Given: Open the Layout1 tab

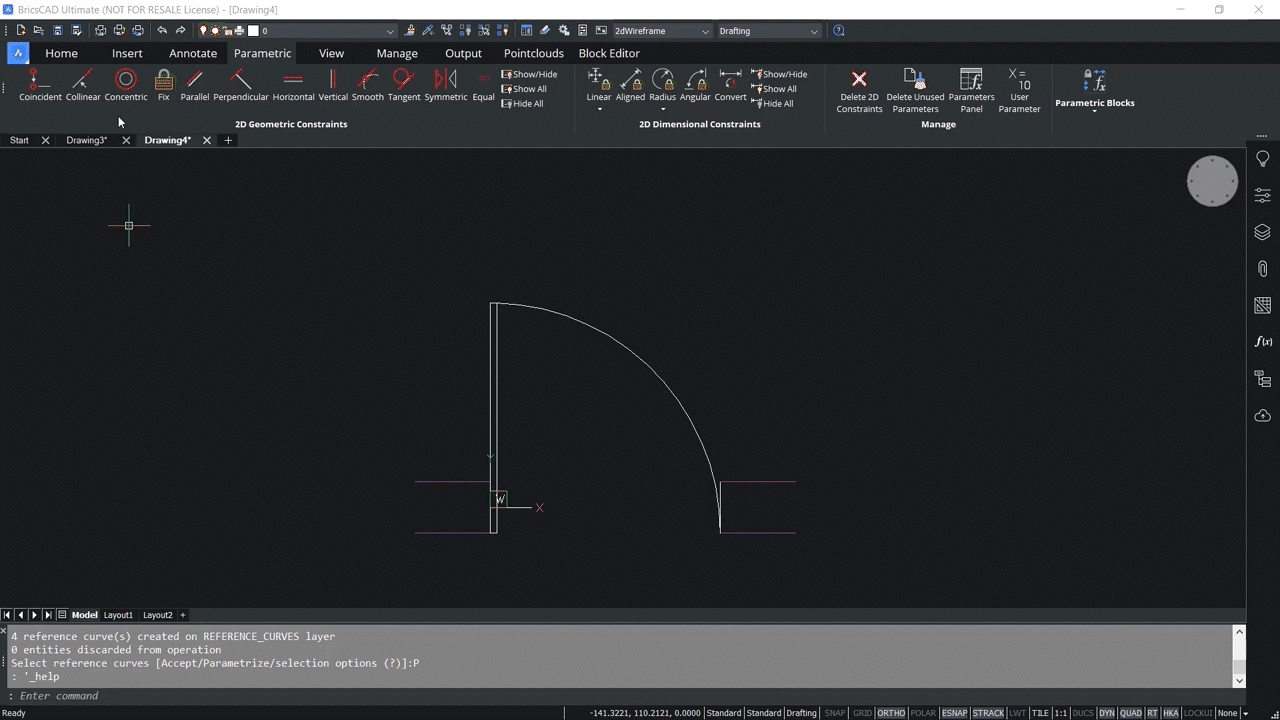Looking at the screenshot, I should pos(118,615).
